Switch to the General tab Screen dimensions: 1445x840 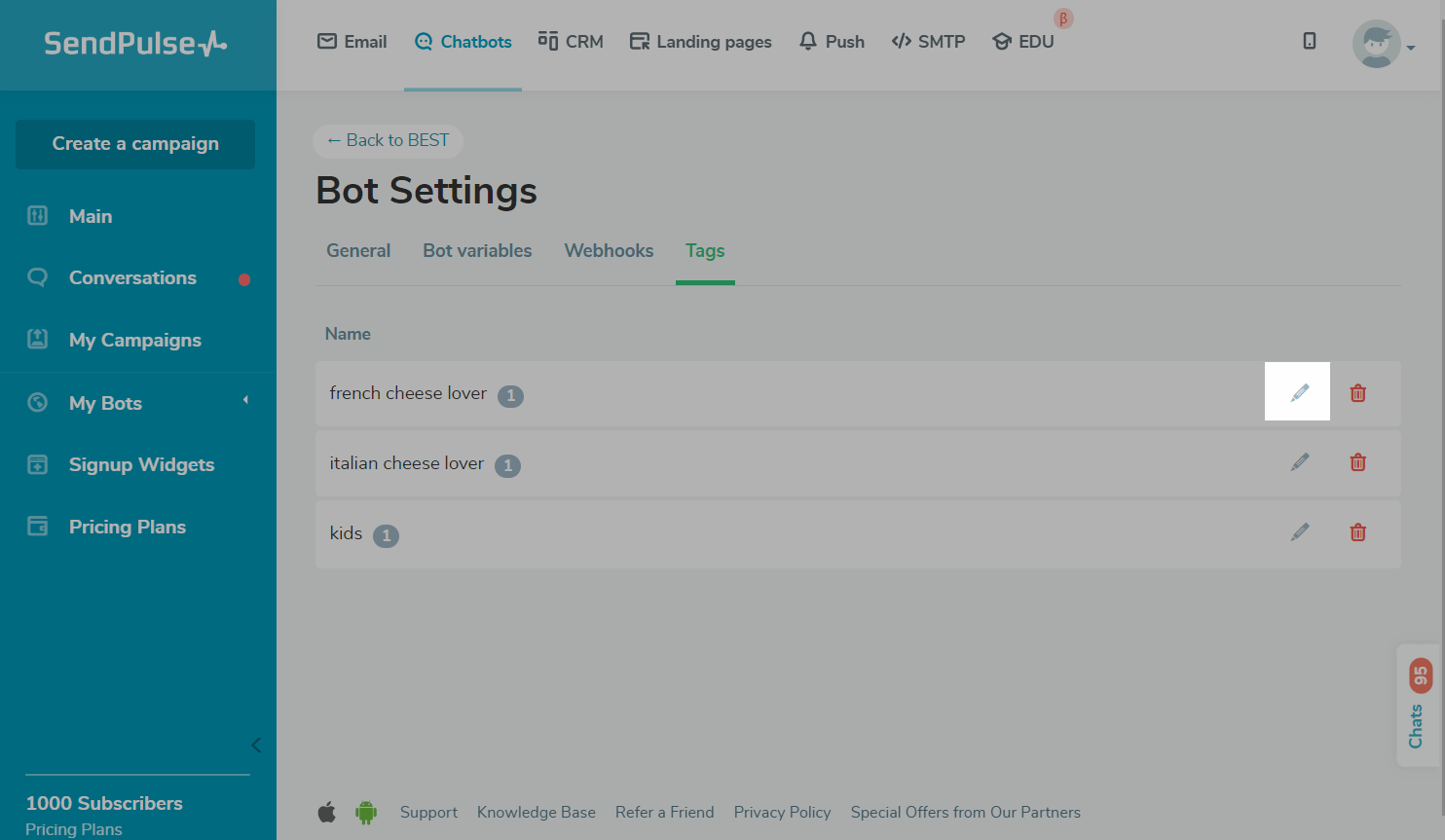coord(358,250)
